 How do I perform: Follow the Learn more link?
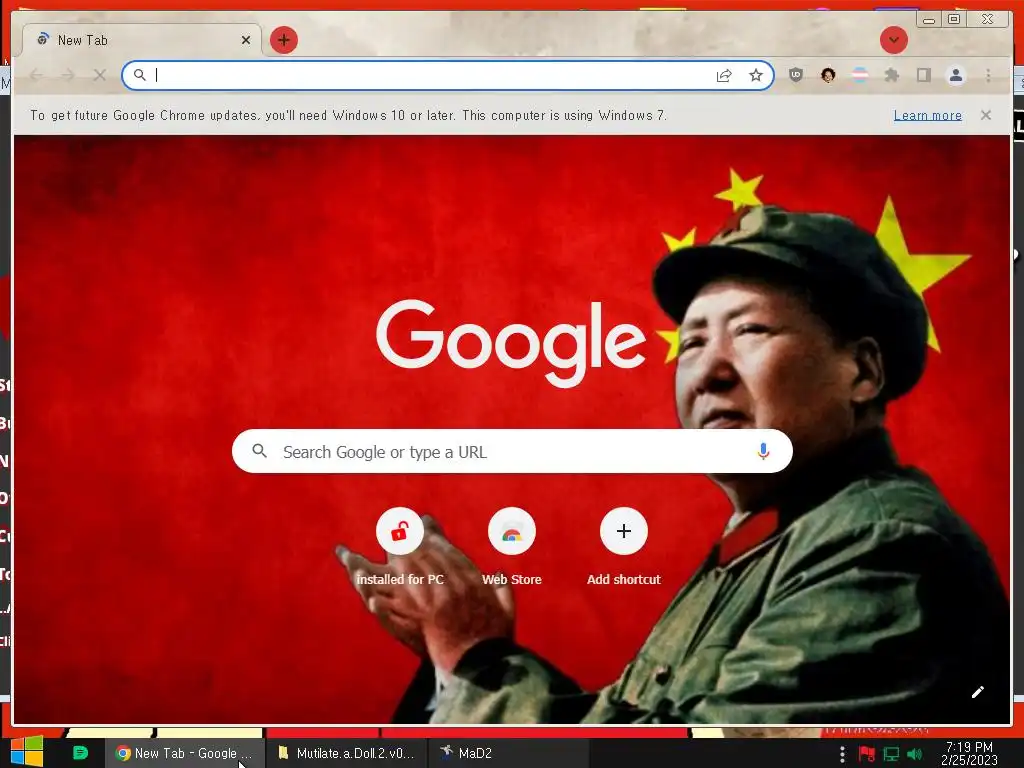[927, 115]
